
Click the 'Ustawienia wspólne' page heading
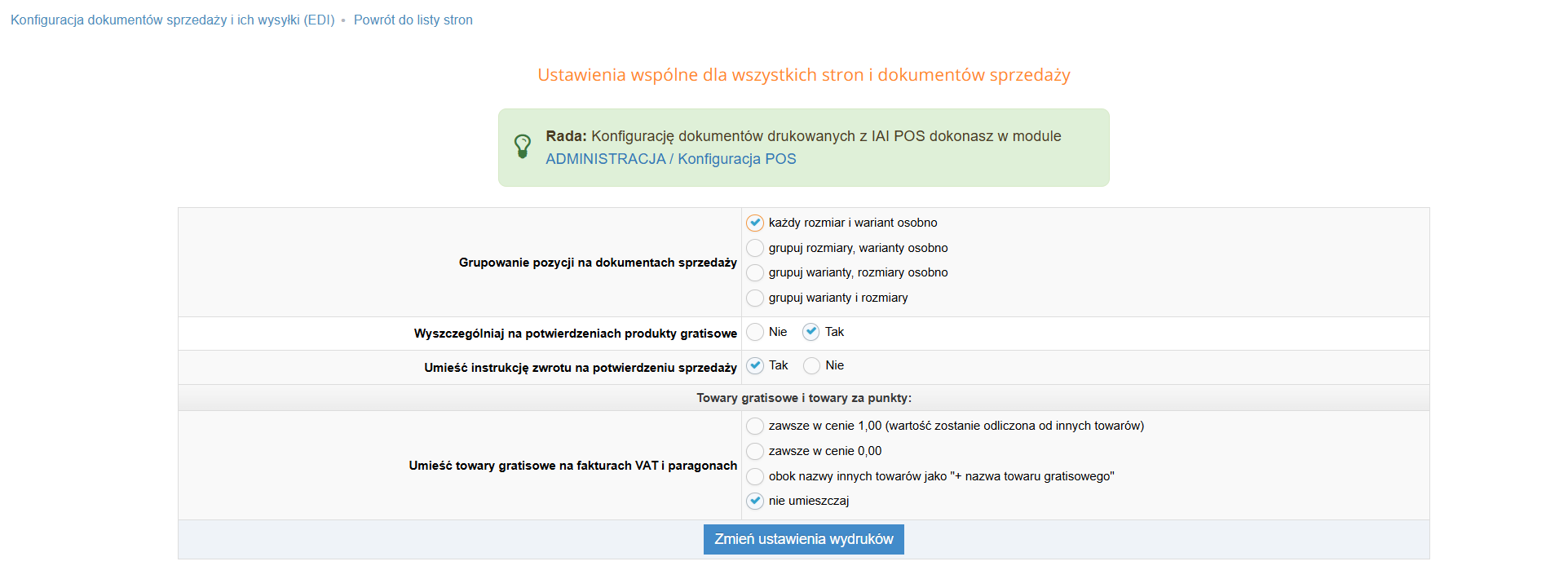[x=804, y=75]
